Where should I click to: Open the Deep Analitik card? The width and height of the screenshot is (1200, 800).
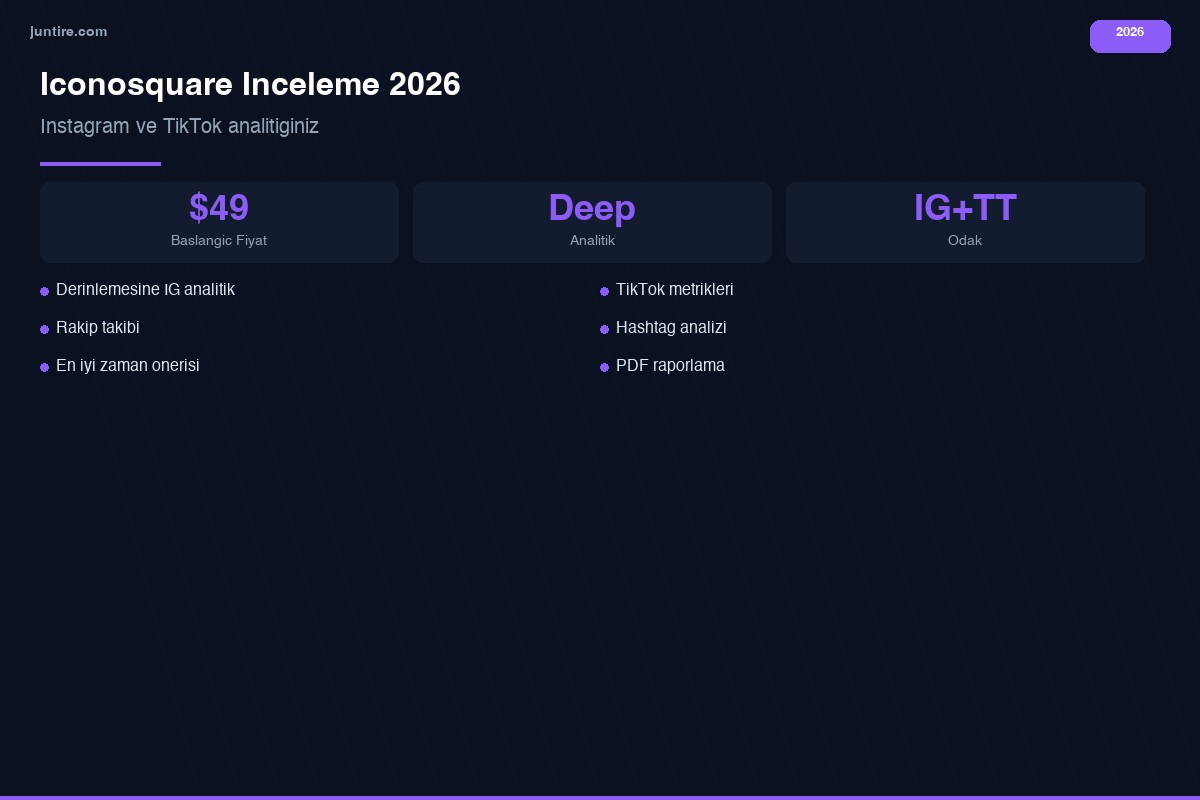[592, 222]
